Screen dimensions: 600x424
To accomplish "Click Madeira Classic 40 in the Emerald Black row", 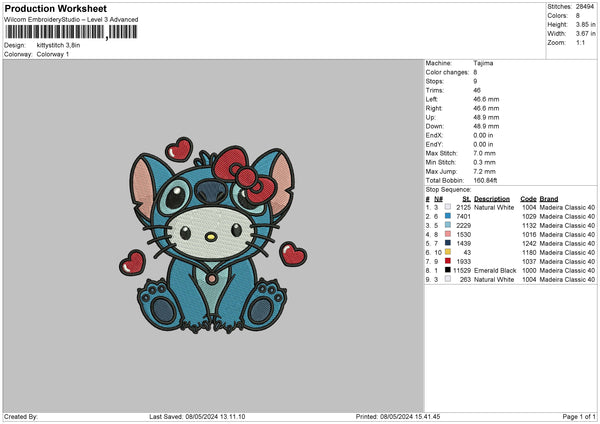I will point(567,271).
